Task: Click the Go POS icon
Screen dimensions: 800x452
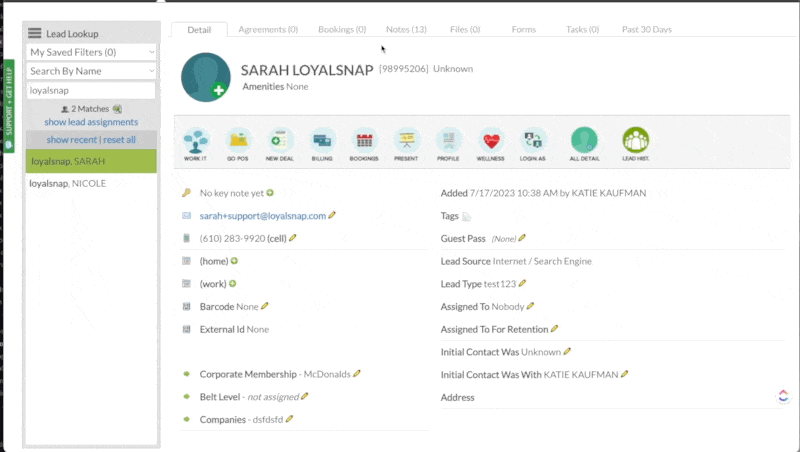Action: click(238, 142)
